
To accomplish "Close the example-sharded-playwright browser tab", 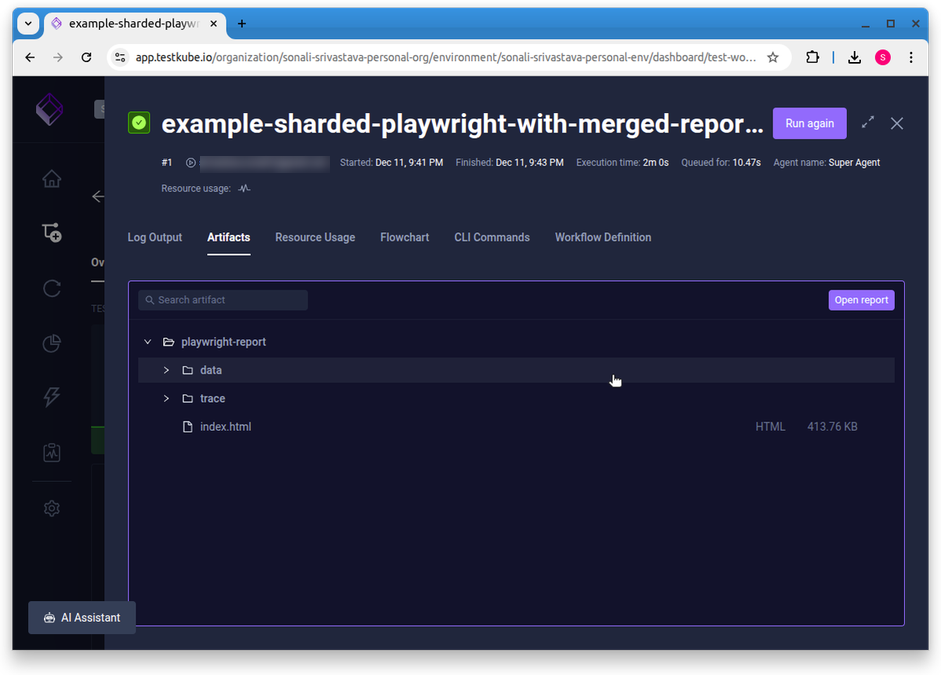I will (x=213, y=23).
